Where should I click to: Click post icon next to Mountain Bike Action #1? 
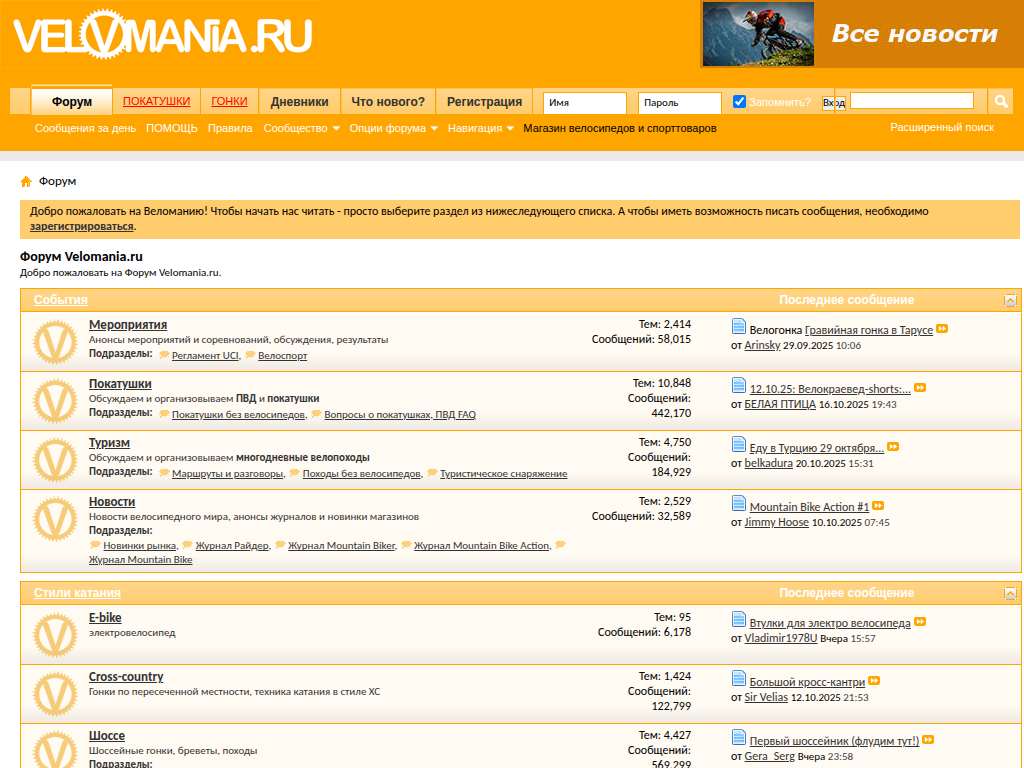click(739, 504)
